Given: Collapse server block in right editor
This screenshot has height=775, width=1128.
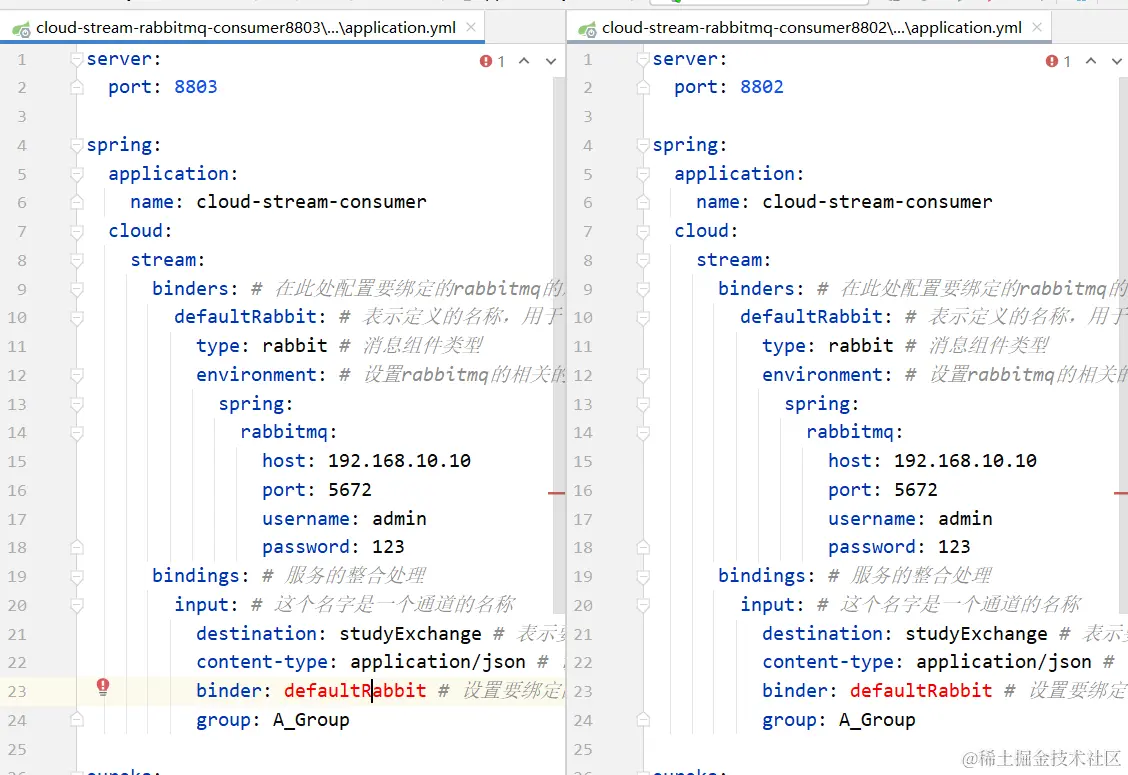Looking at the screenshot, I should [643, 59].
